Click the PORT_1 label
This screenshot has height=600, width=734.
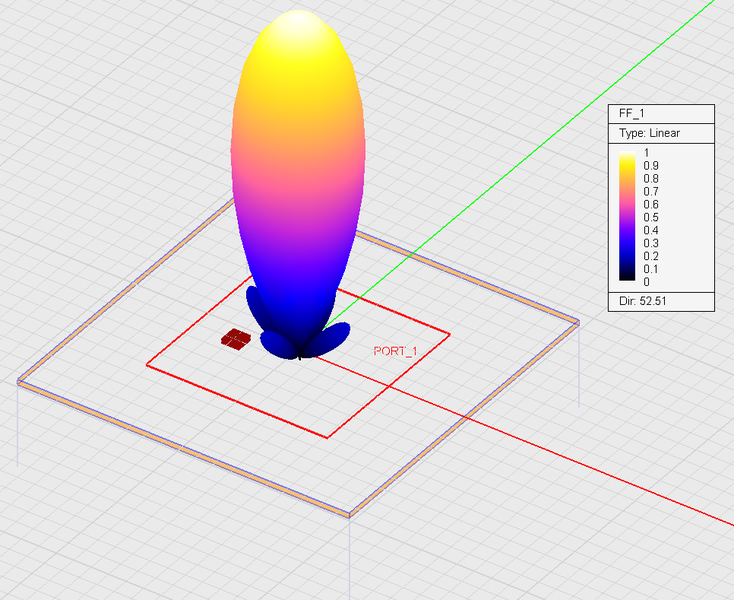(x=394, y=351)
